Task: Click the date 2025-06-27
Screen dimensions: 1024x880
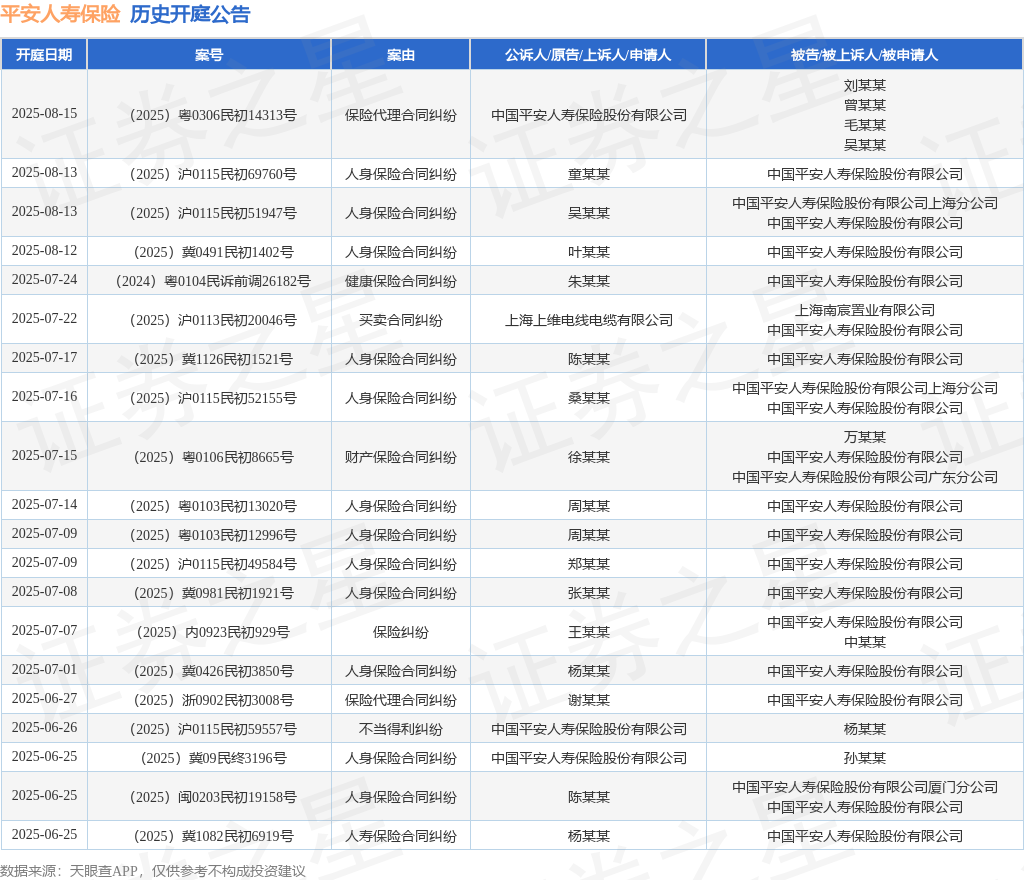Action: pos(44,699)
